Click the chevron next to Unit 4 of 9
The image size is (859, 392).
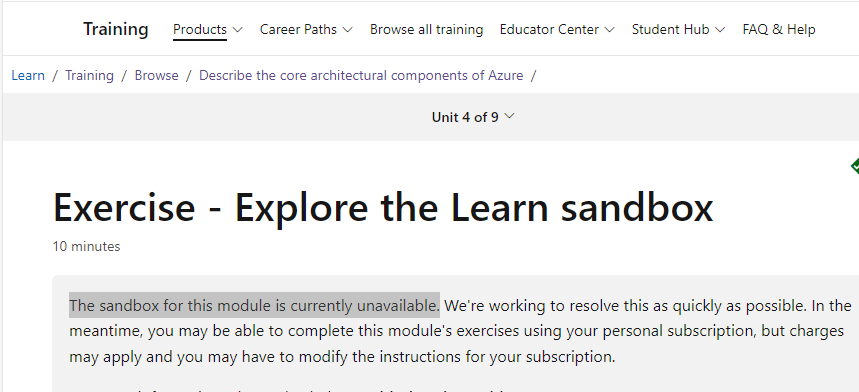[509, 116]
